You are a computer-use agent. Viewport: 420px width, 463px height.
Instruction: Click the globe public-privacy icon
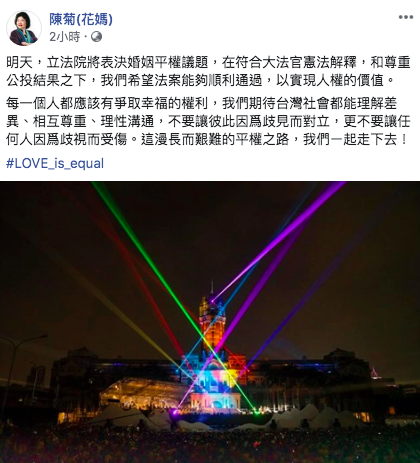tap(96, 36)
